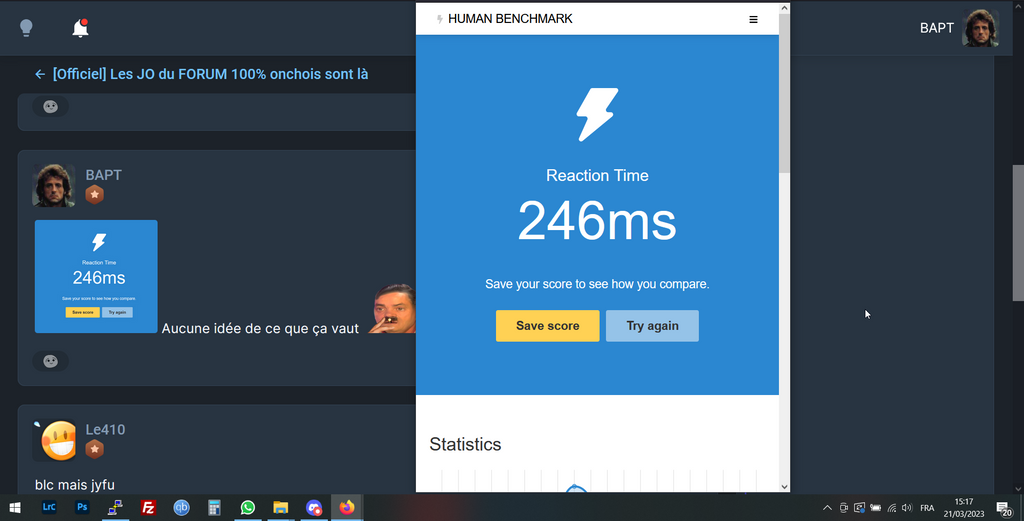
Task: Click the large lightning bolt graphic
Action: 597,114
